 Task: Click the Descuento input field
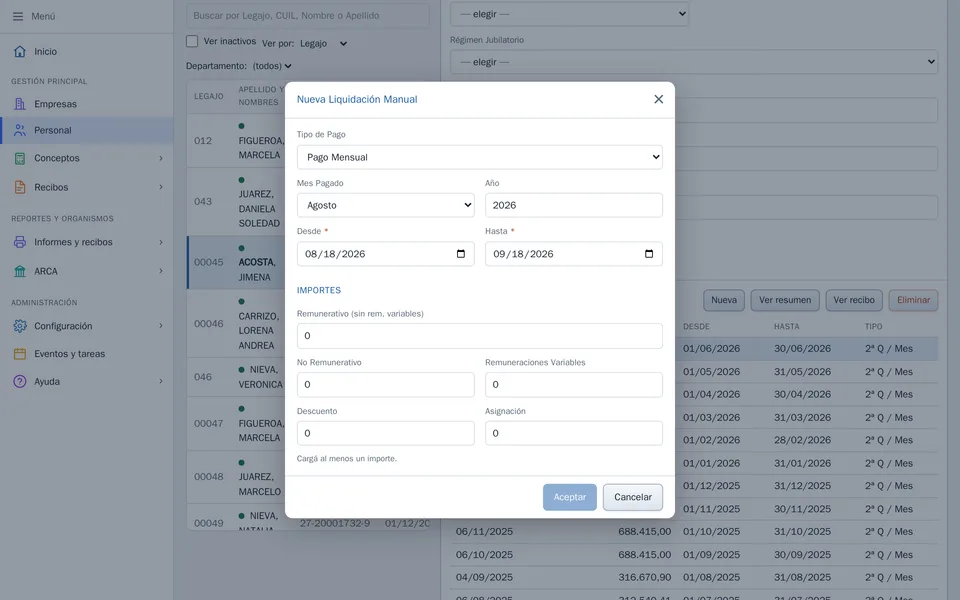[386, 433]
